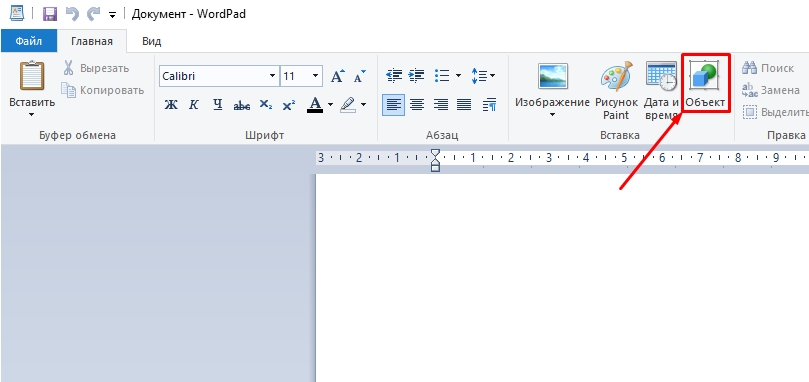
Task: Expand the Вставить dropdown arrow
Action: pos(32,114)
